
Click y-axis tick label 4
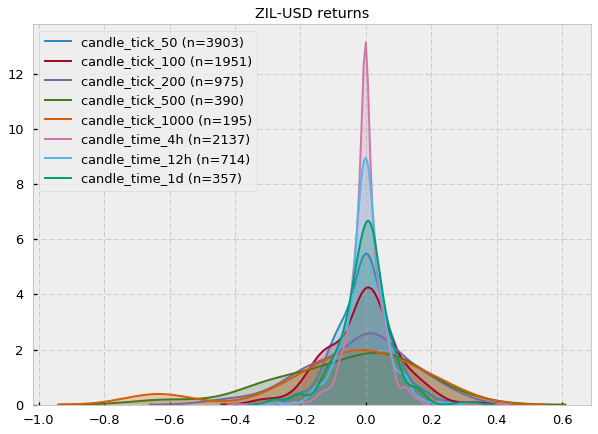coord(19,295)
